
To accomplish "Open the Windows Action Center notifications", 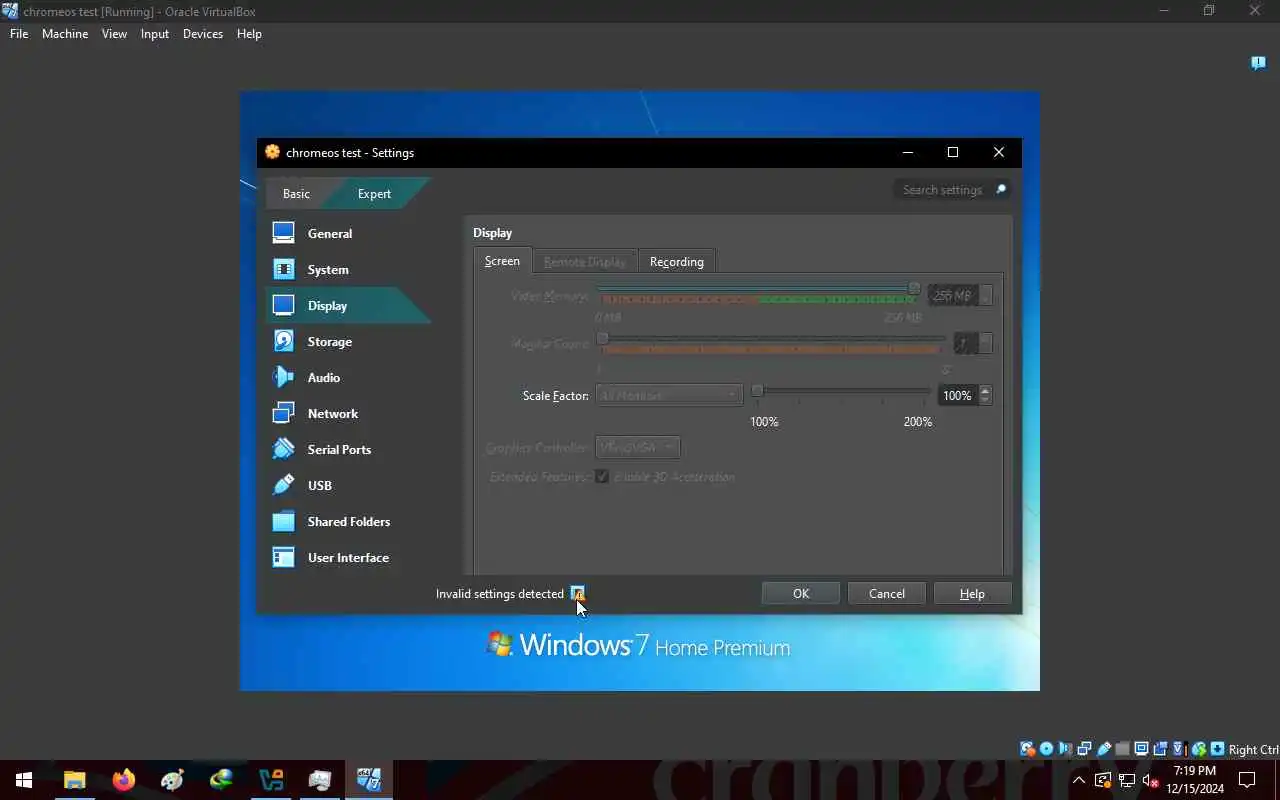I will tap(1247, 780).
